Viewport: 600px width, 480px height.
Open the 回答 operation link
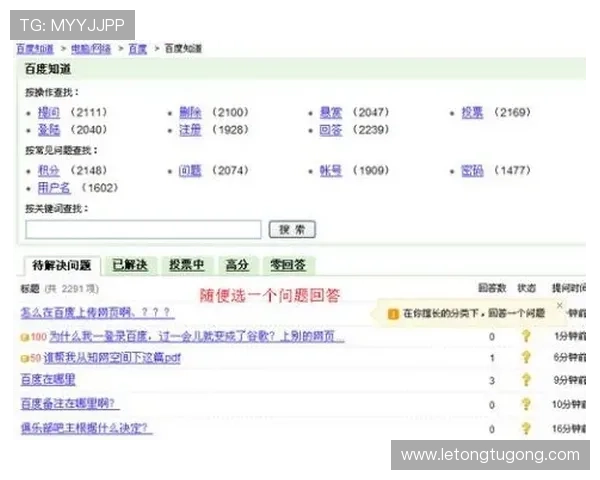331,130
